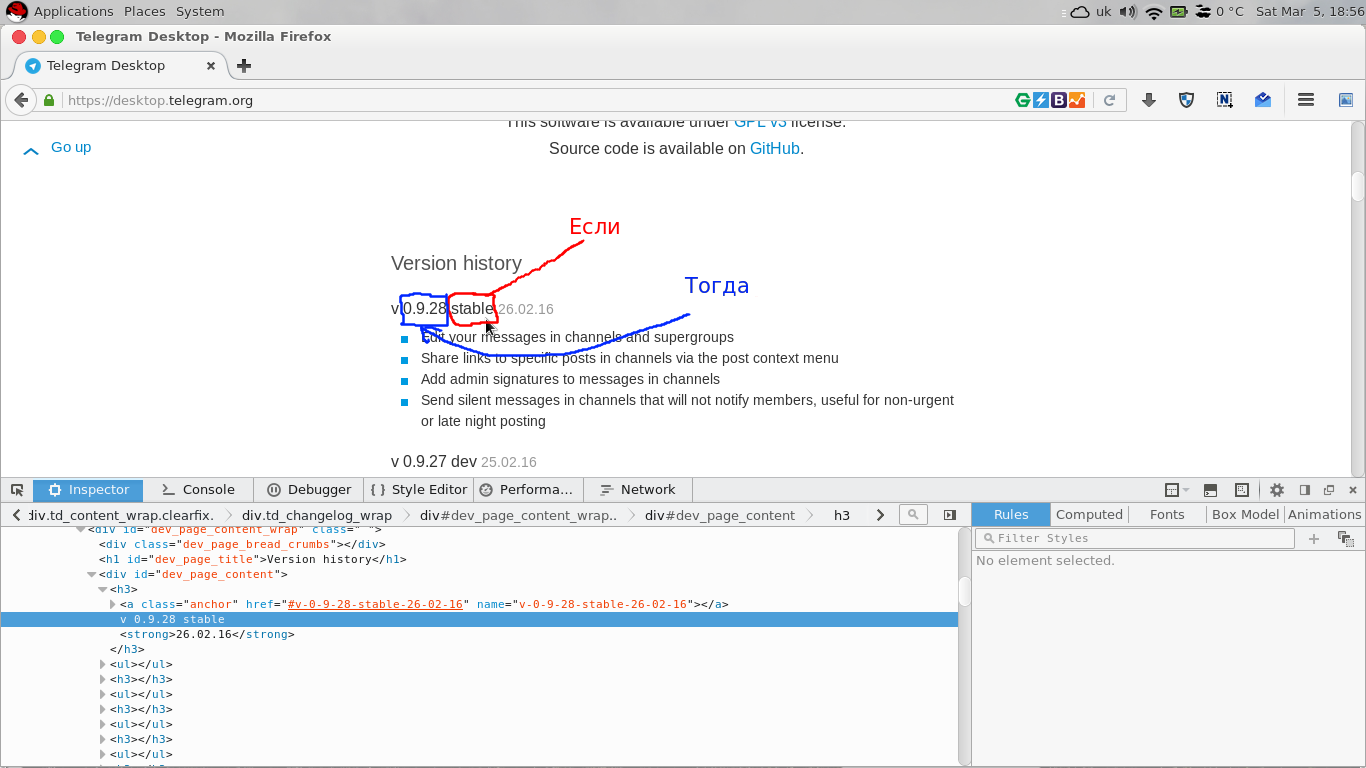Image resolution: width=1366 pixels, height=768 pixels.
Task: Click the green padlock site identity icon
Action: (48, 100)
